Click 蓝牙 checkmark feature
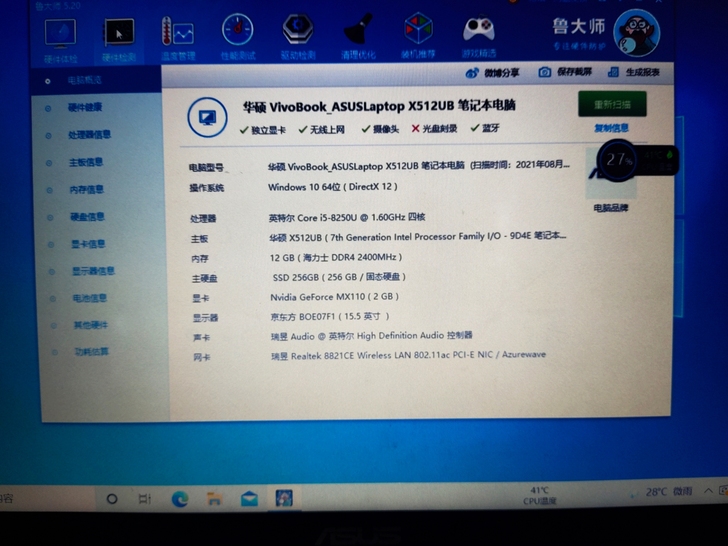The image size is (728, 546). 485,128
